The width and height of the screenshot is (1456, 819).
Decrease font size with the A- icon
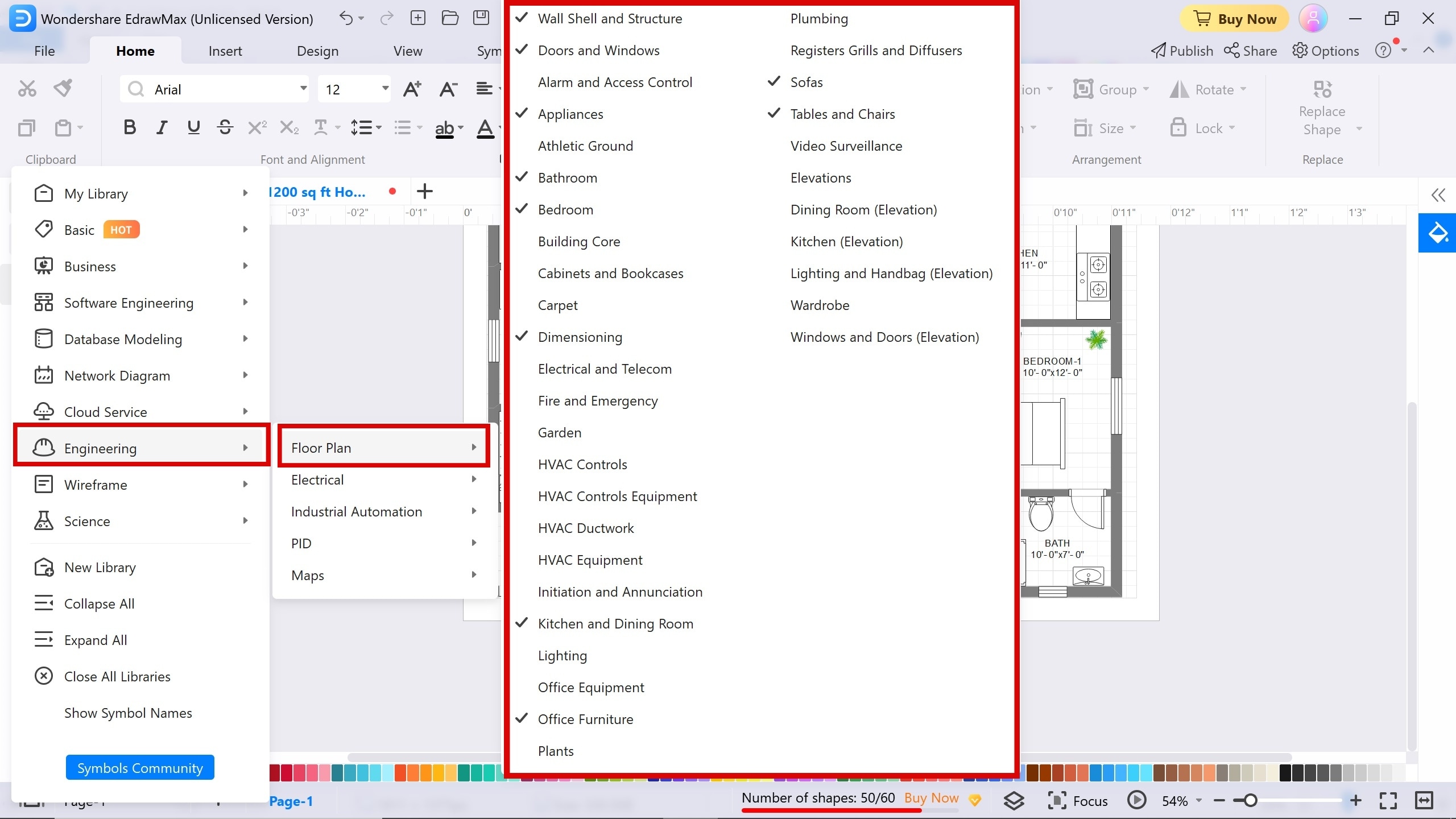tap(448, 89)
